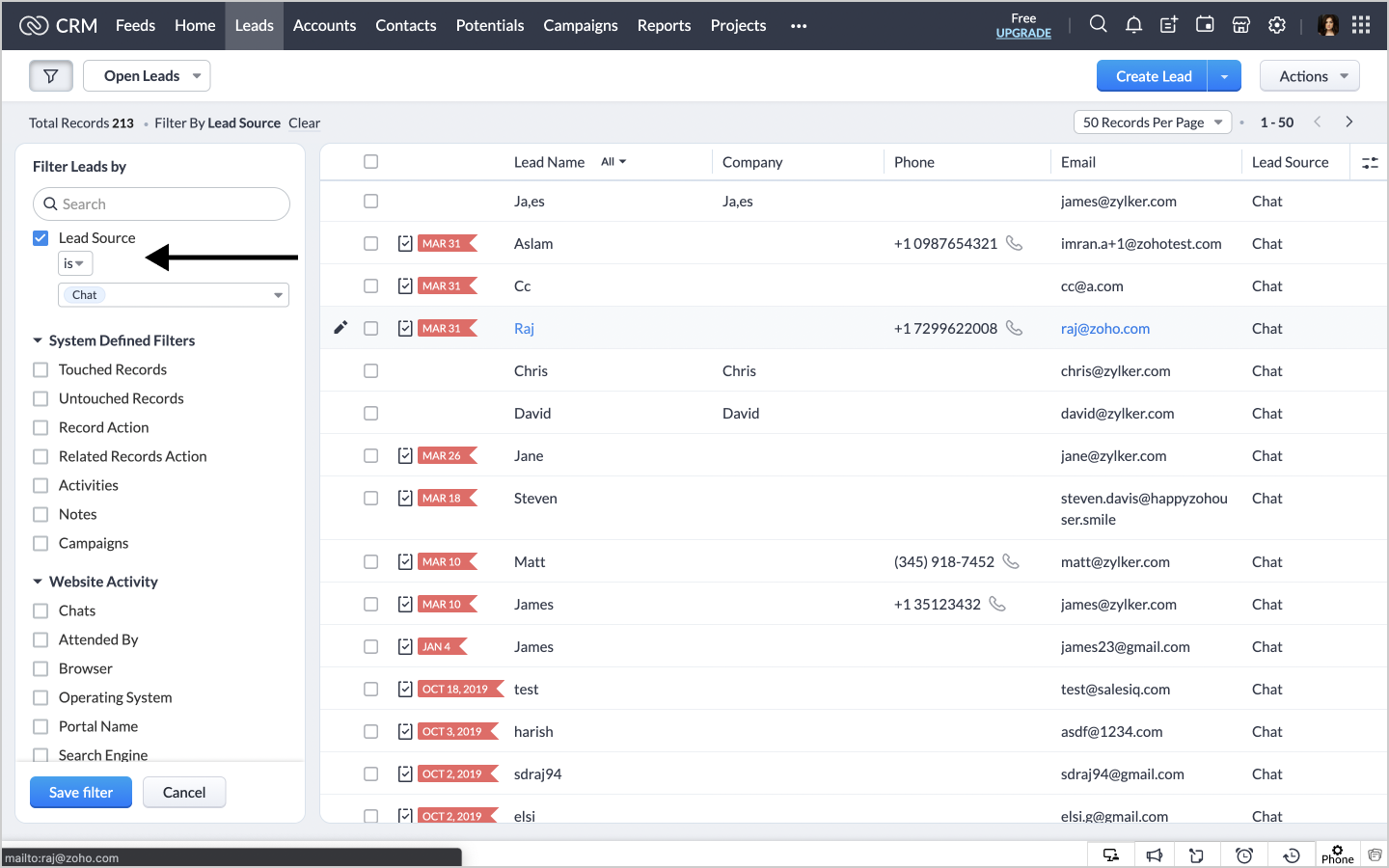
Task: Go to the Accounts tab
Action: coord(324,25)
